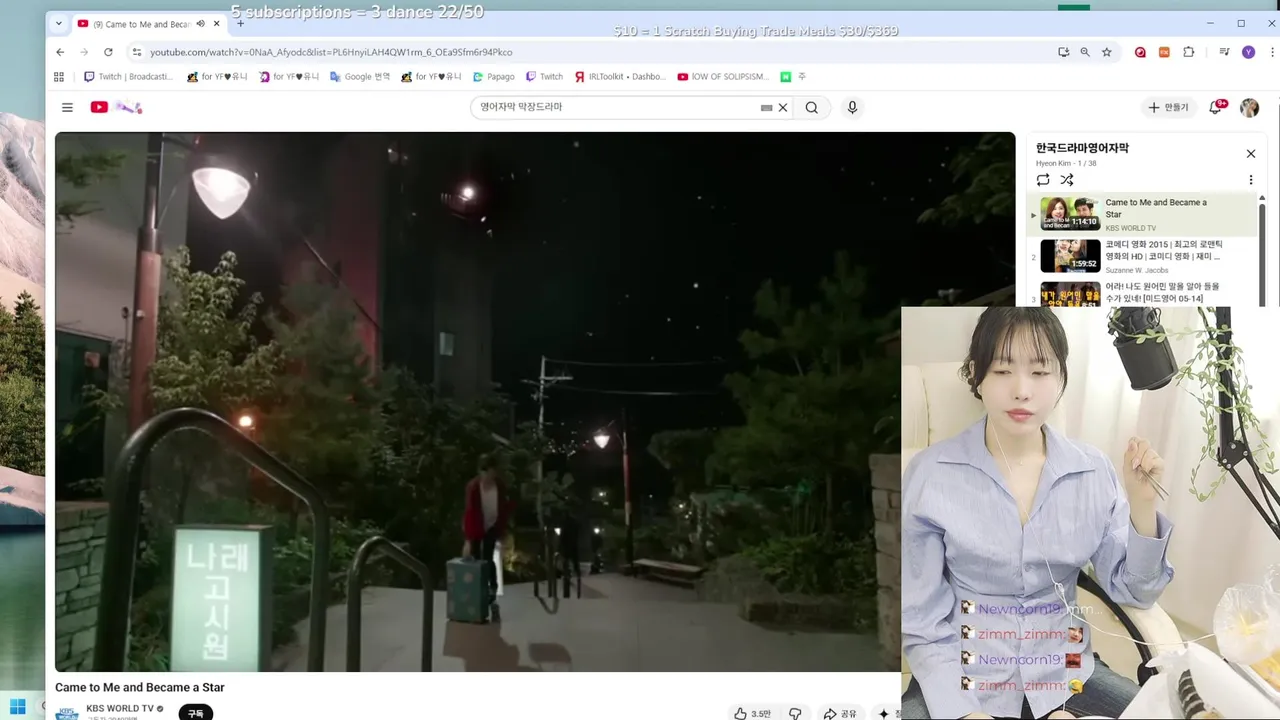Open the Extensions puzzle piece menu
Image resolution: width=1280 pixels, height=720 pixels.
(x=1189, y=52)
